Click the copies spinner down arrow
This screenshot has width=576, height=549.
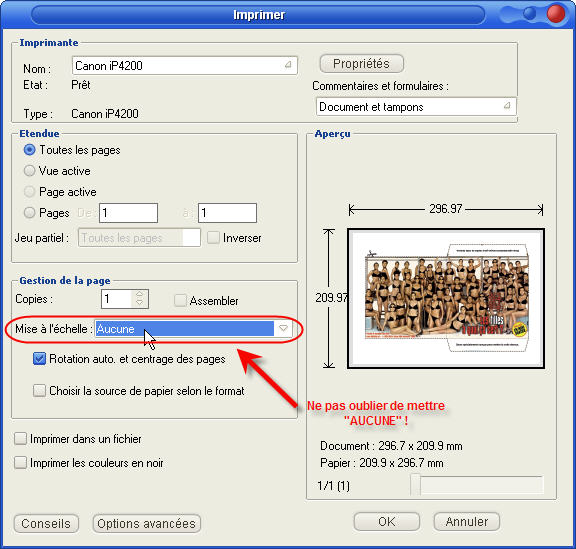139,302
